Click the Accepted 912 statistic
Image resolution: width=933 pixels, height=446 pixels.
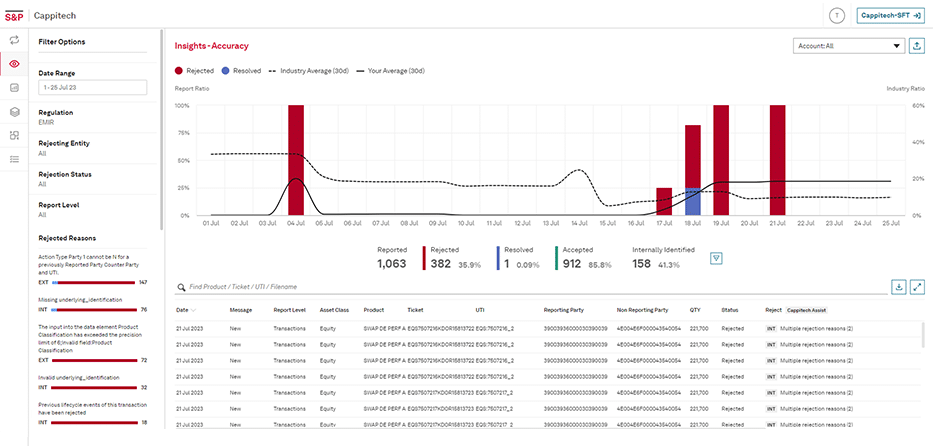tap(584, 258)
